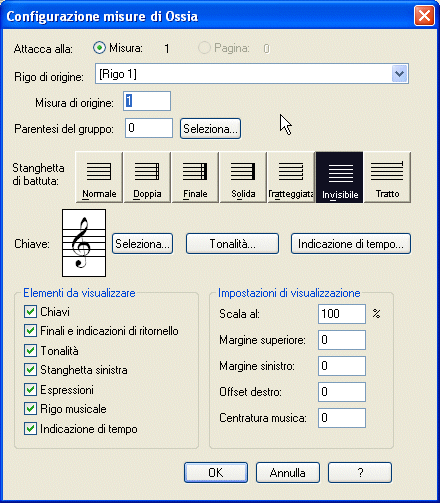Select the Normale barline style
The image size is (440, 503).
pos(99,177)
